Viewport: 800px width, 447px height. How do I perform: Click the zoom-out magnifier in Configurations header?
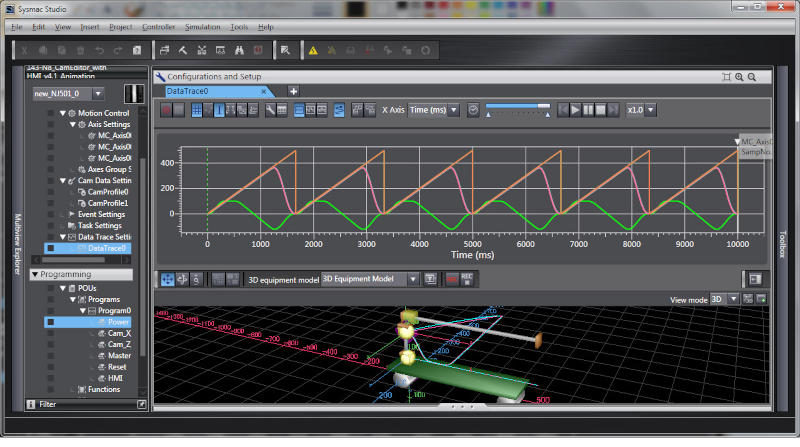(752, 77)
